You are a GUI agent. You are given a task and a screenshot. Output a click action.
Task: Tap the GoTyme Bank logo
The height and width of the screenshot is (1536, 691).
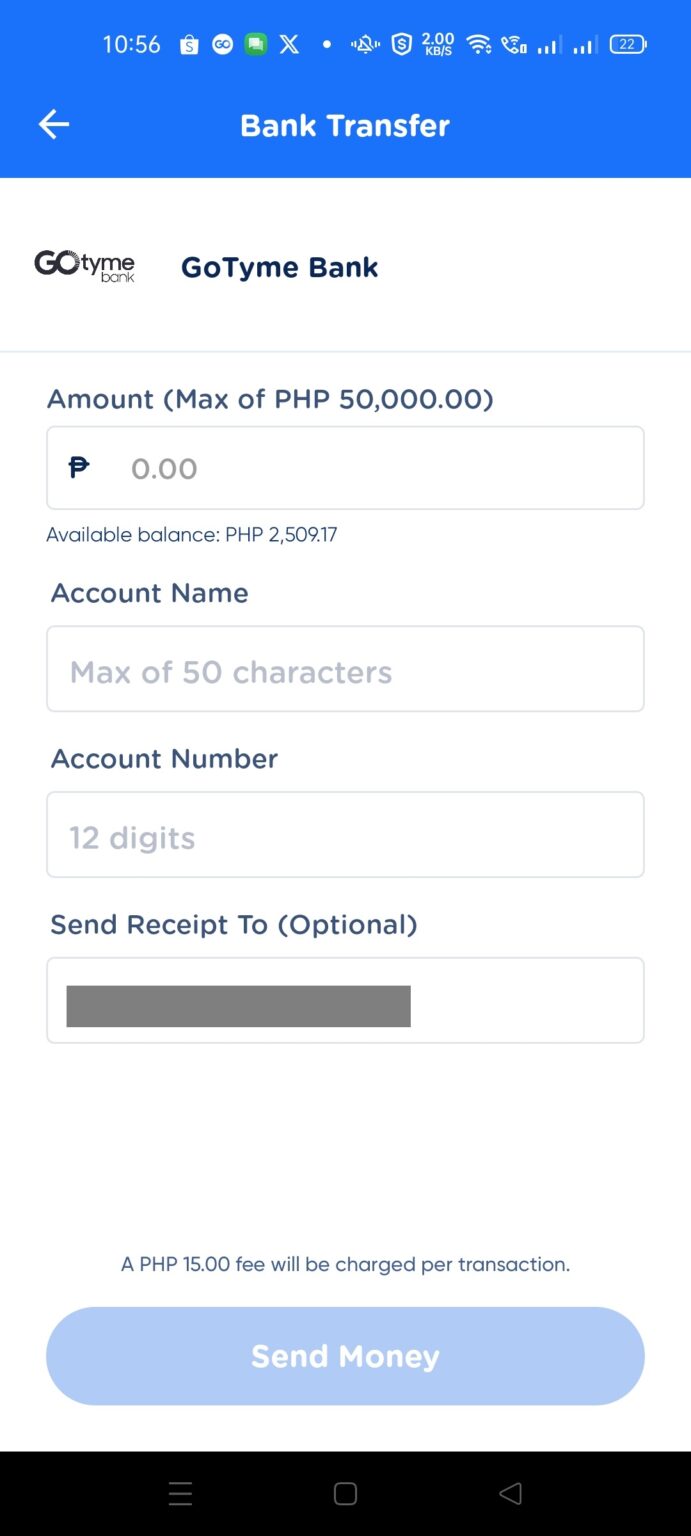(x=85, y=265)
